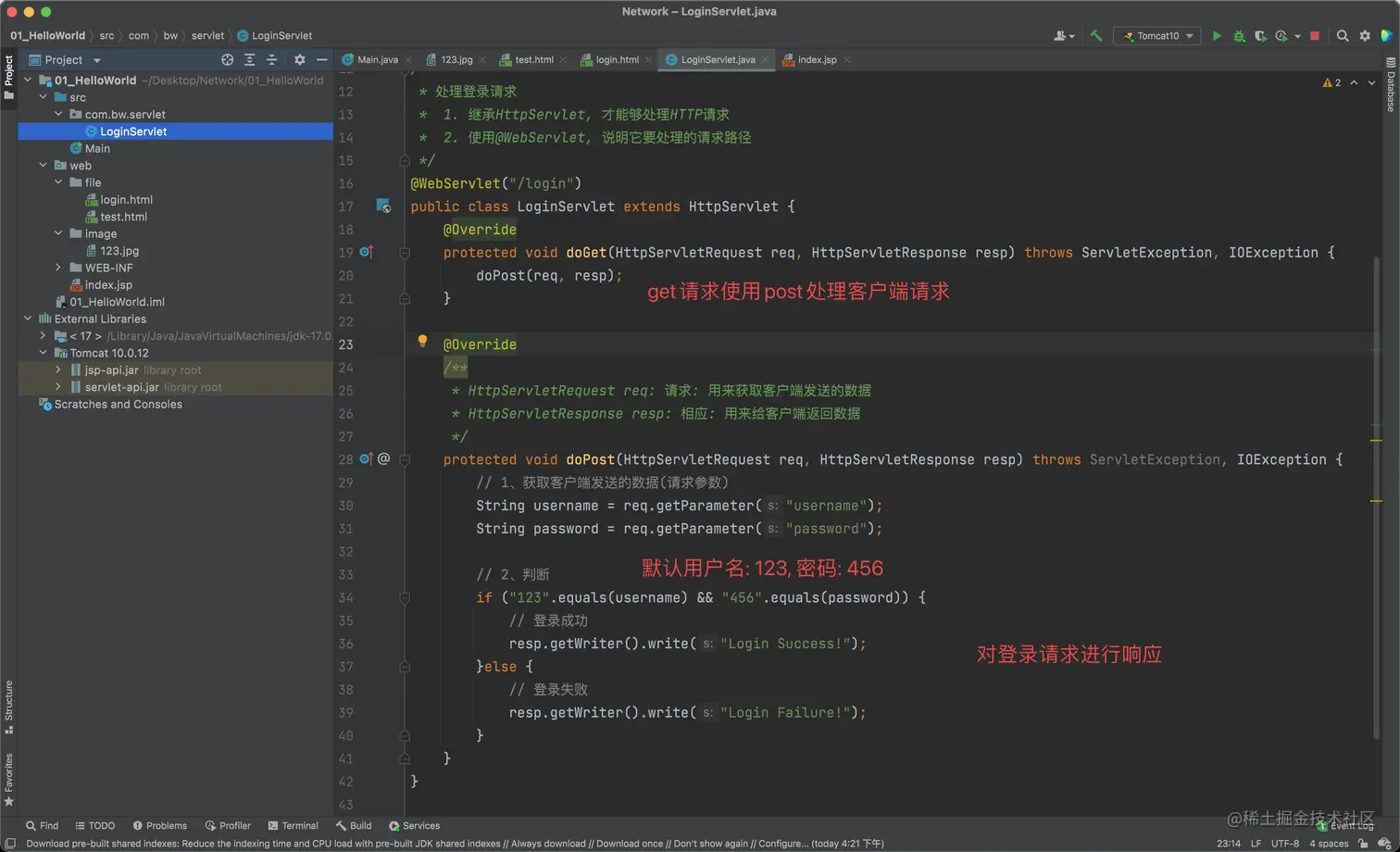Switch to index.jsp tab

coord(817,60)
